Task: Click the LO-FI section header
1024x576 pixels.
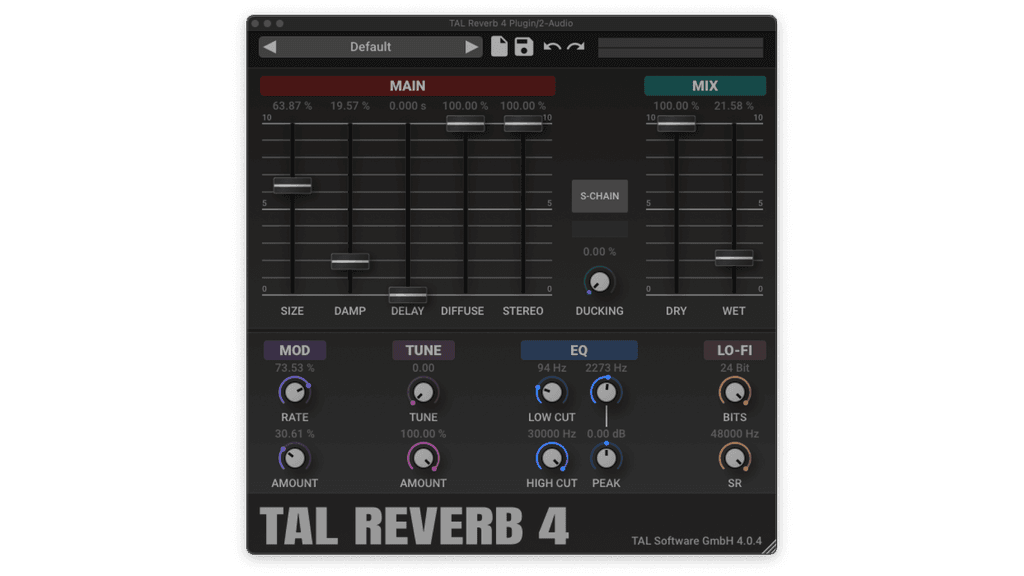Action: tap(735, 350)
